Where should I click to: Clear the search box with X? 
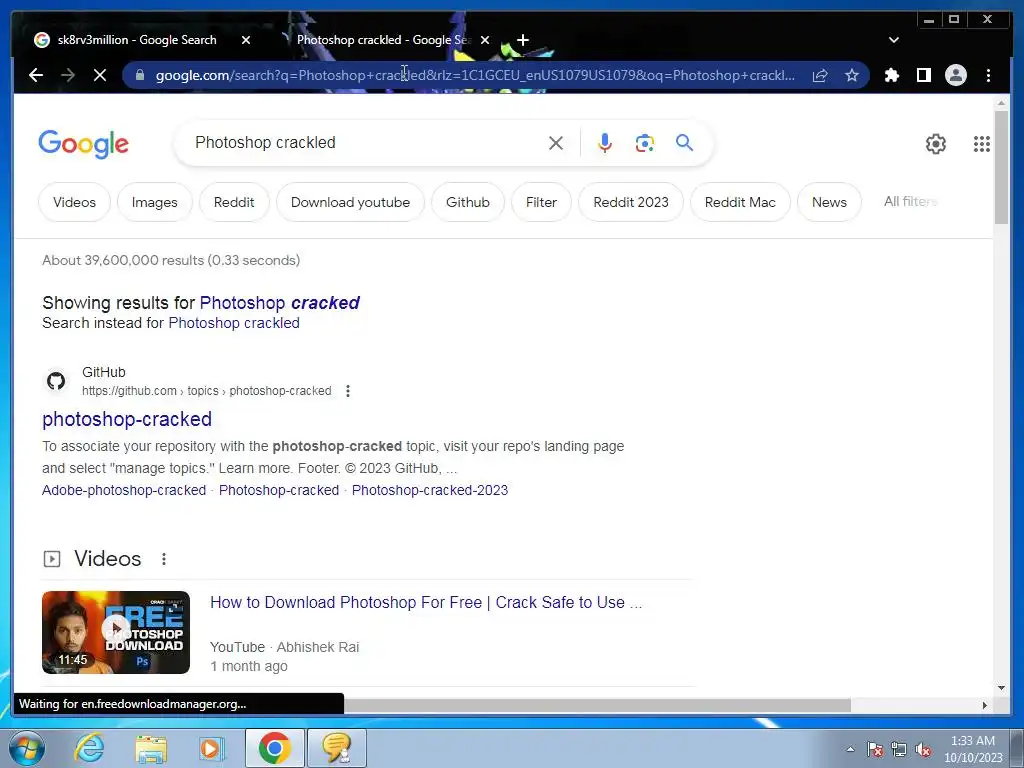click(x=556, y=143)
